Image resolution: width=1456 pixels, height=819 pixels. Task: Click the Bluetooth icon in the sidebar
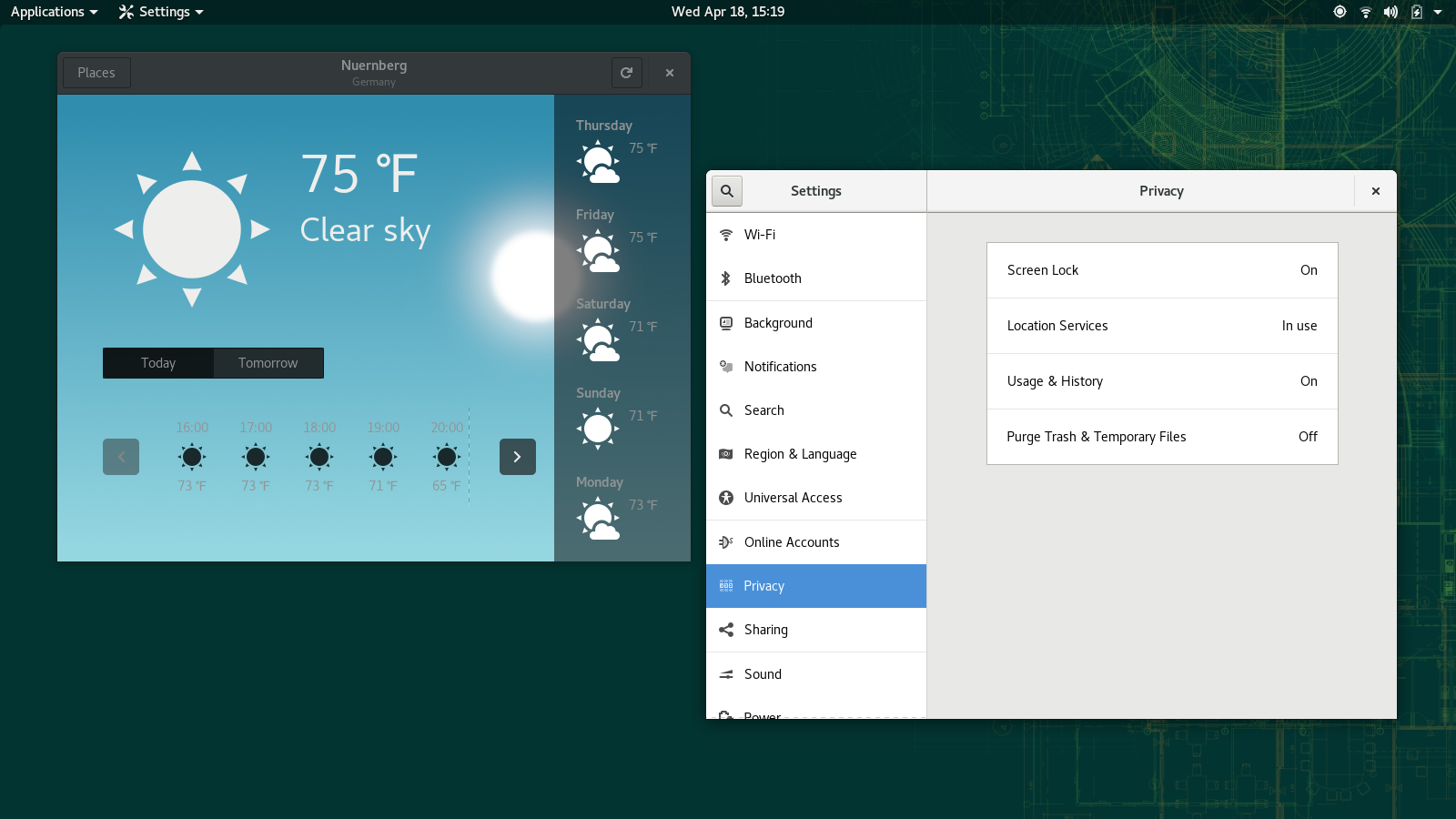coord(726,278)
